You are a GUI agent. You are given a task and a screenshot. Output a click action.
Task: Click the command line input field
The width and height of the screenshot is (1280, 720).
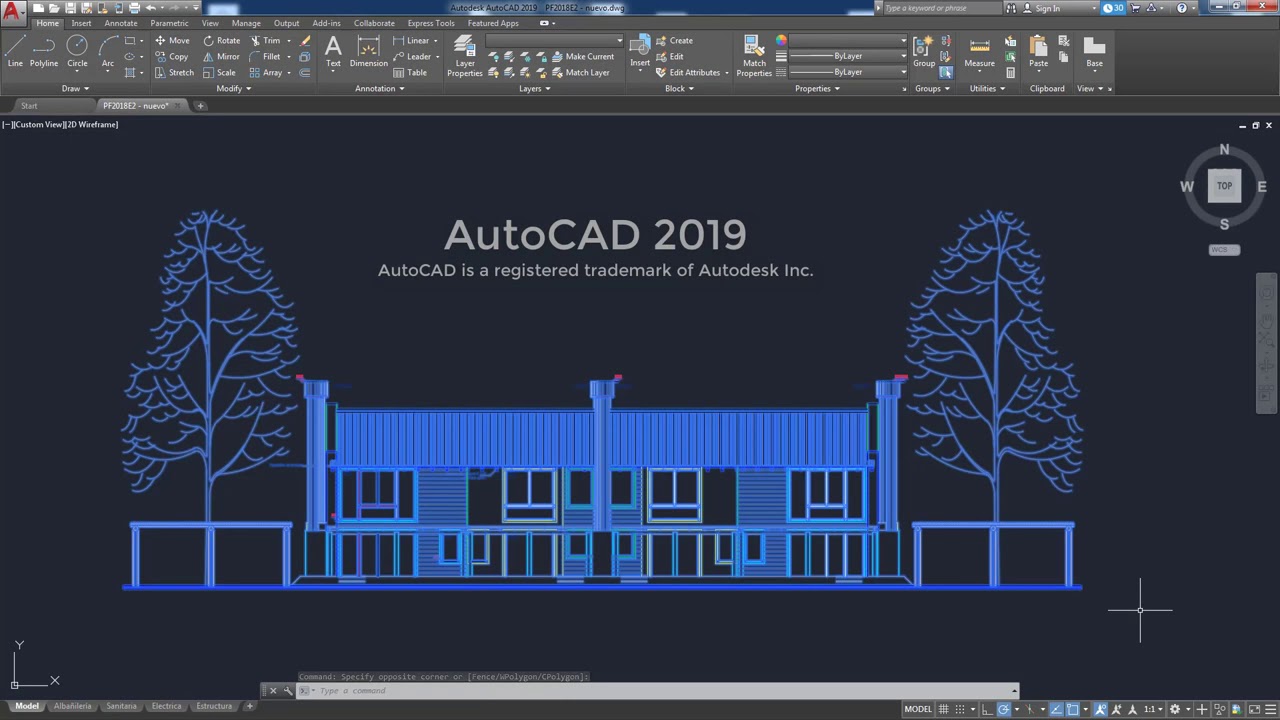tap(660, 691)
